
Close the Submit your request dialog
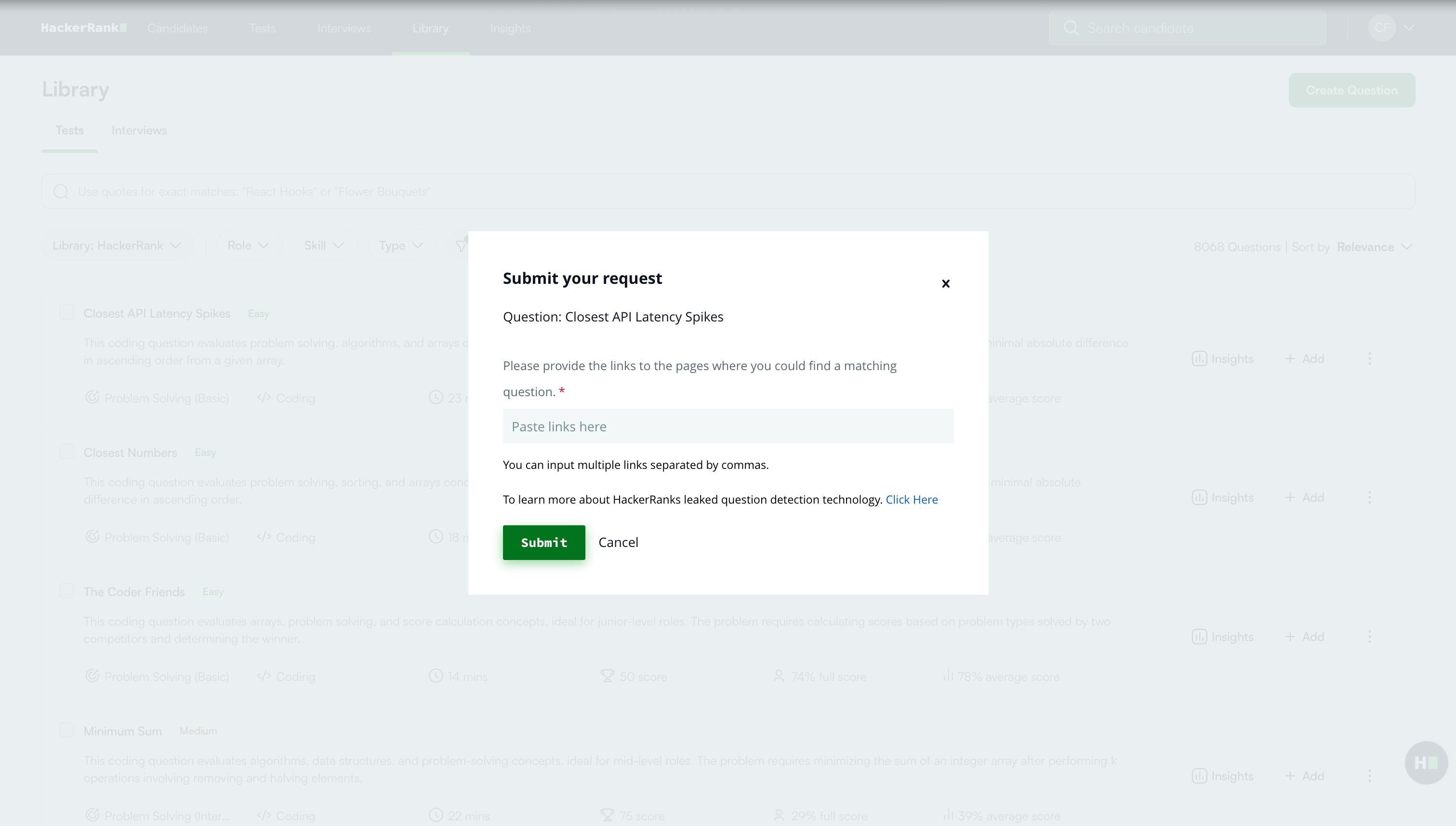pyautogui.click(x=945, y=284)
